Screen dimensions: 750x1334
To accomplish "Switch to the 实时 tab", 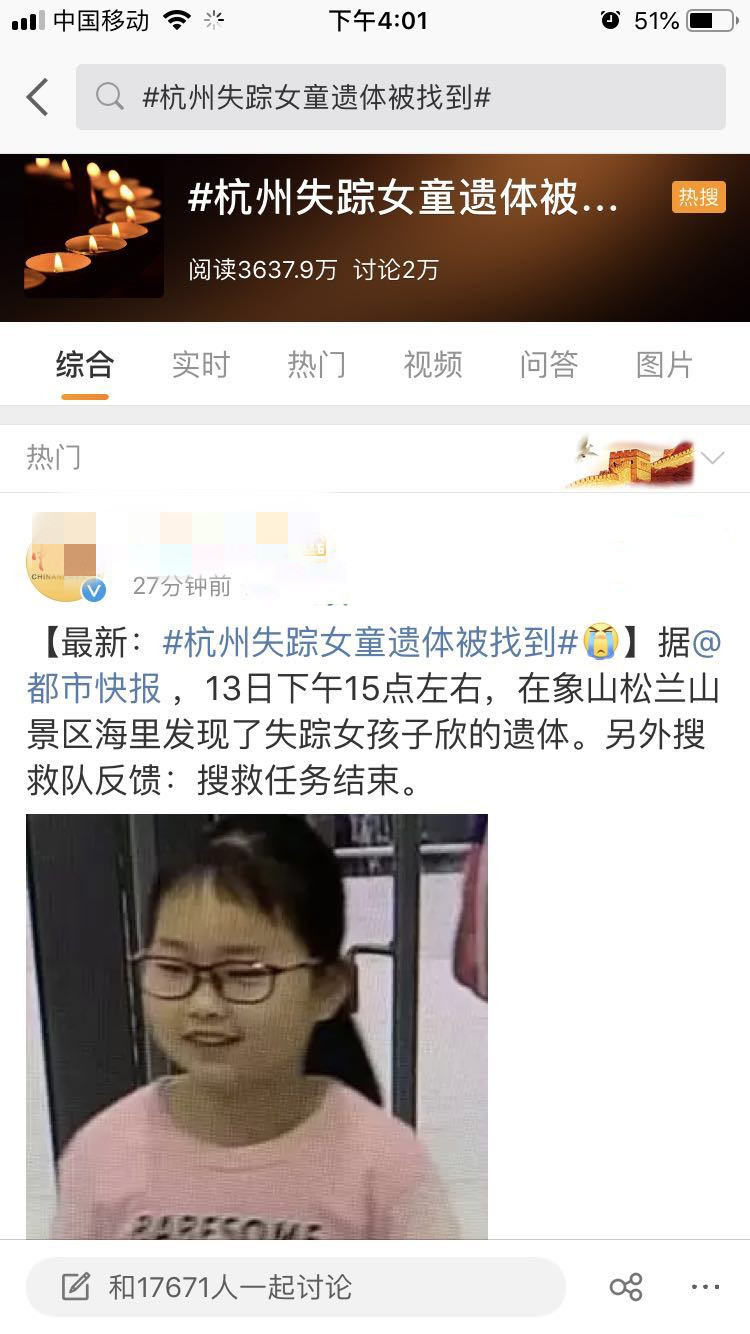I will coord(200,365).
